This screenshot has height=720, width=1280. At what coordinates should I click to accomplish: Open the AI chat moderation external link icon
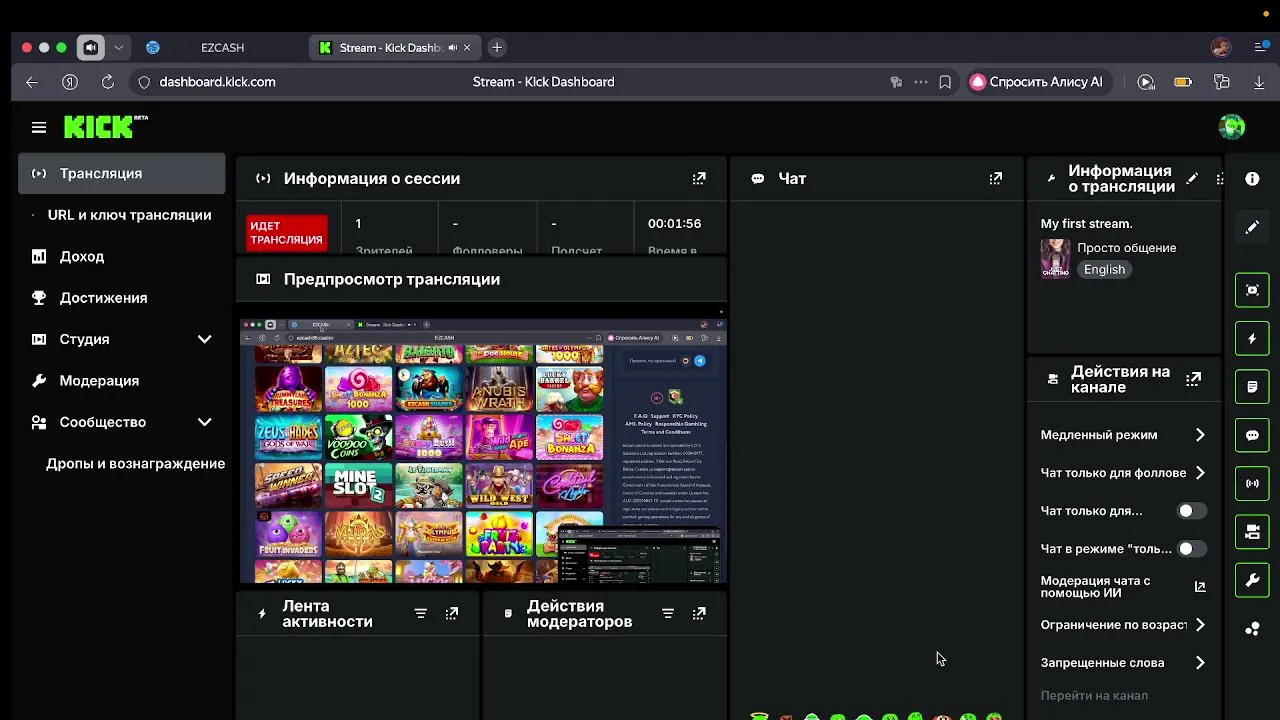(1200, 587)
